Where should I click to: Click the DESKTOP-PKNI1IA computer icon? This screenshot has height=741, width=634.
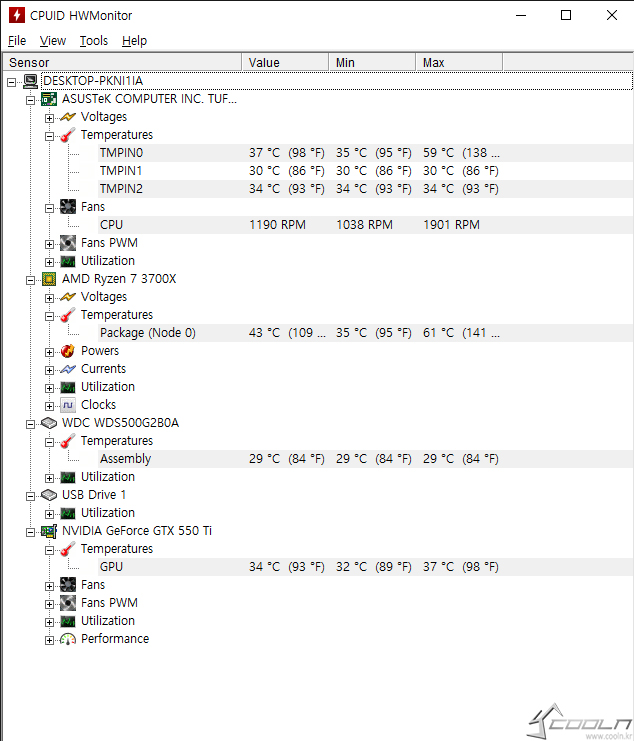pos(31,81)
